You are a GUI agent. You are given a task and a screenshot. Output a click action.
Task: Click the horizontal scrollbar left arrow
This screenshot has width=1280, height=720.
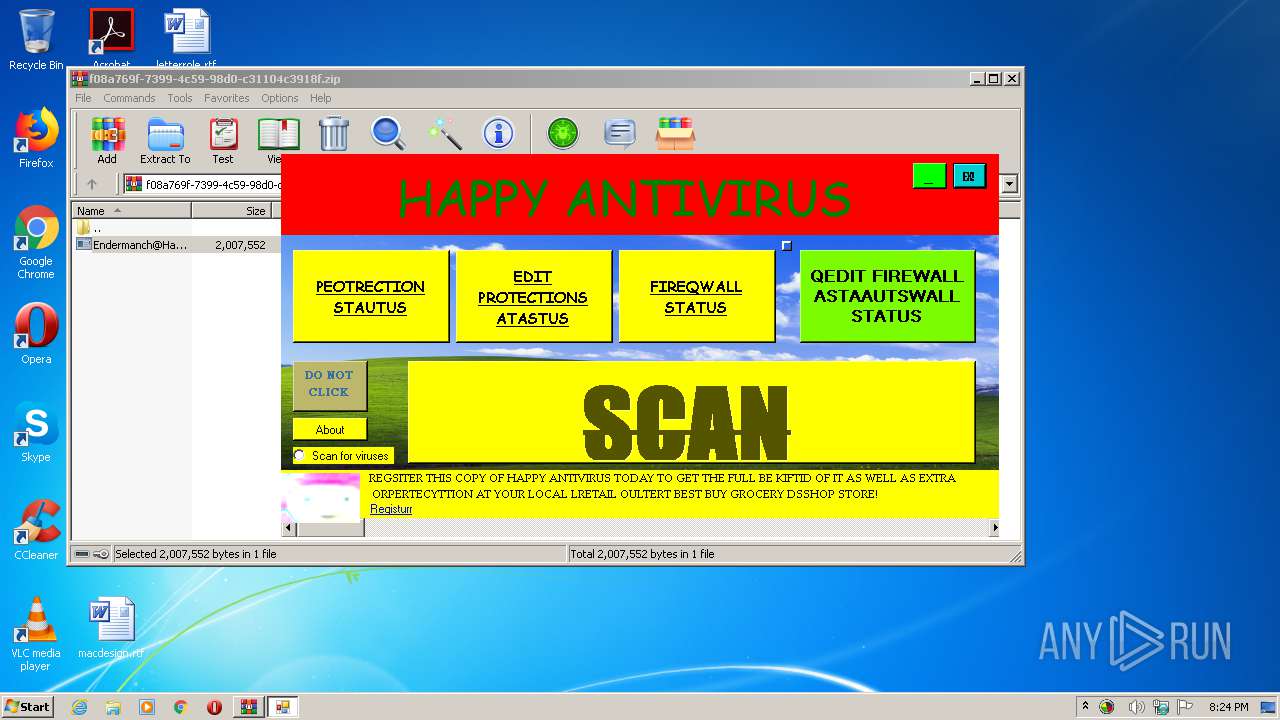(288, 528)
